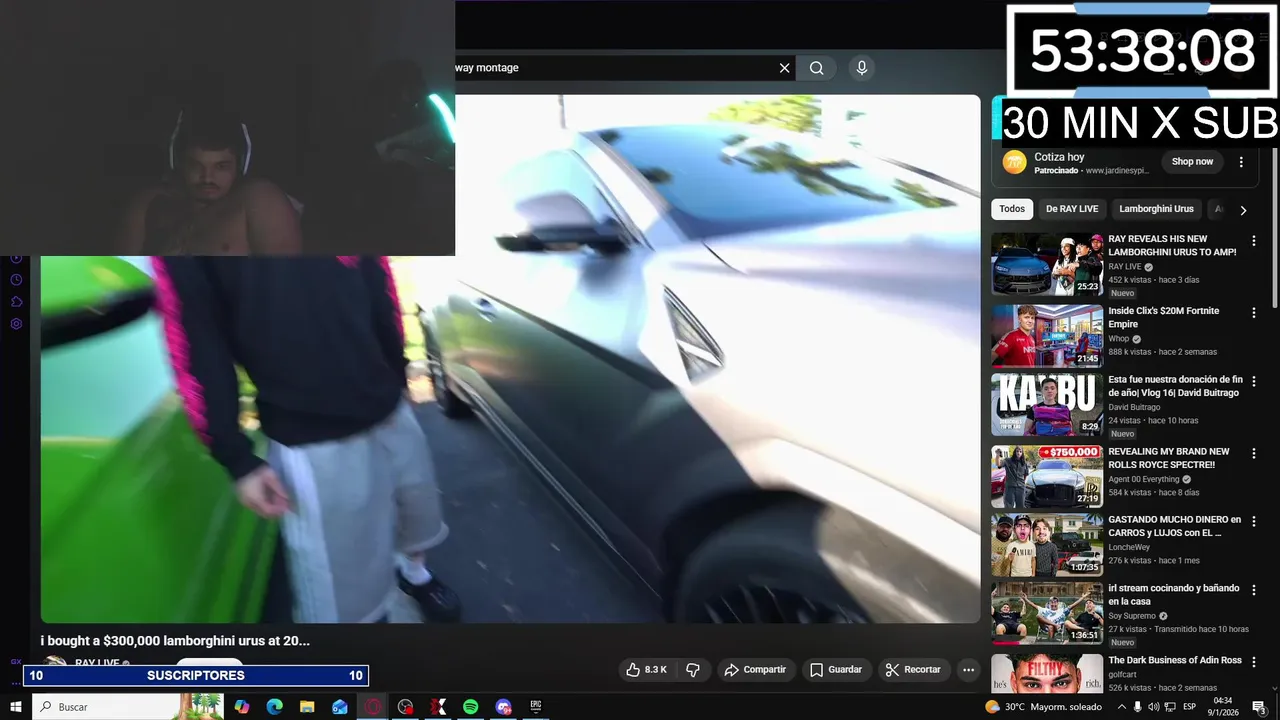
Task: Open irl stream cocinando video thumbnail
Action: [x=1047, y=614]
